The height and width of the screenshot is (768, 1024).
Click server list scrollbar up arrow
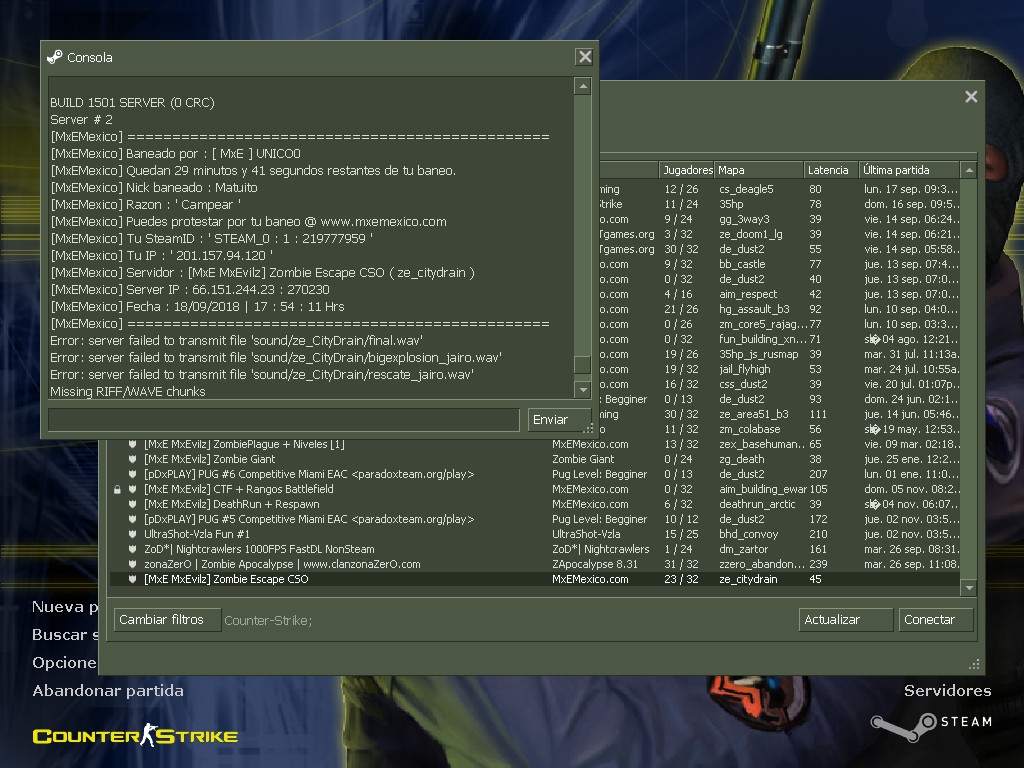pos(969,170)
